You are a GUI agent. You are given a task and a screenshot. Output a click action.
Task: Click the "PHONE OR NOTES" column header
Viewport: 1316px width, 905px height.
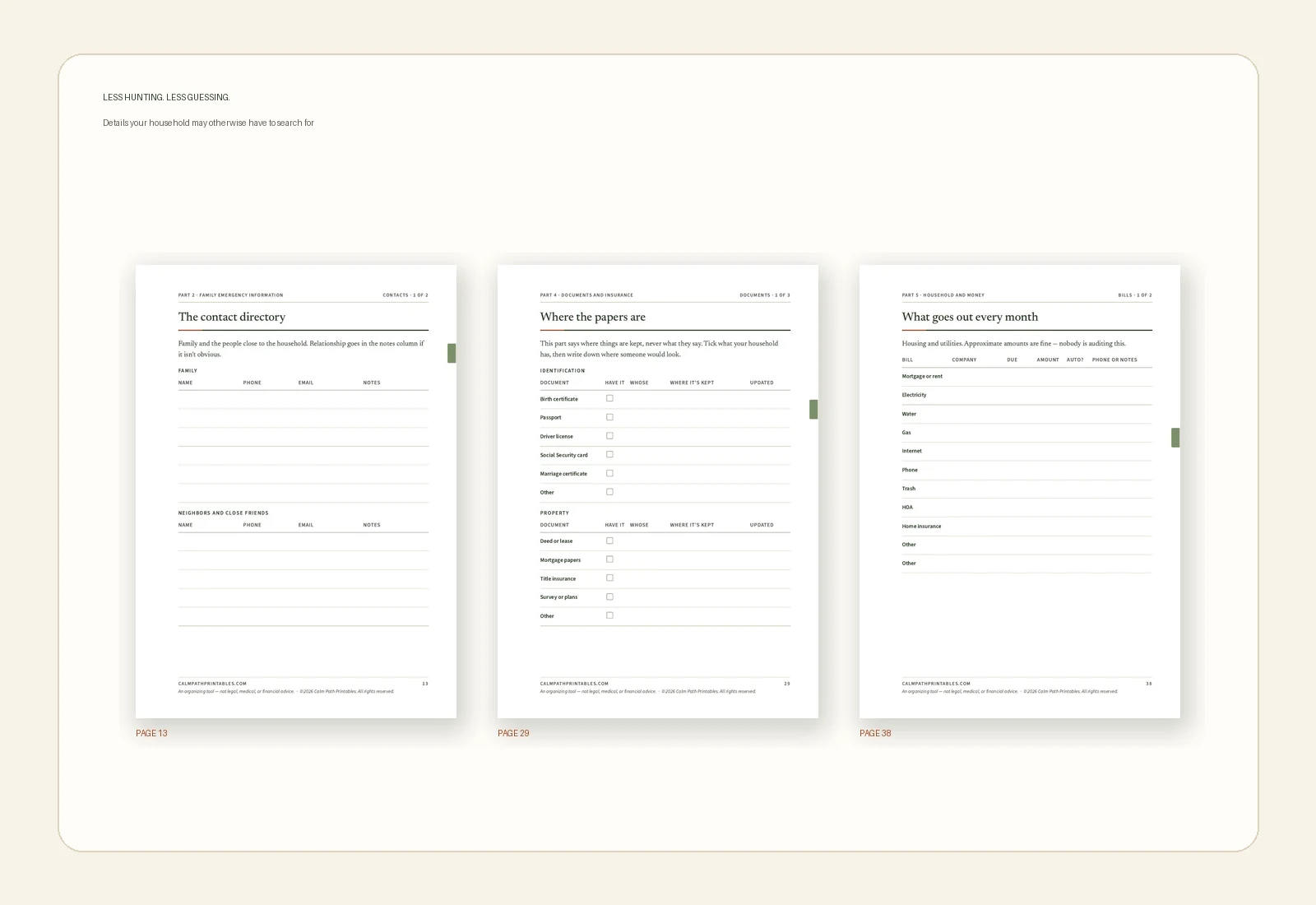coord(1114,360)
